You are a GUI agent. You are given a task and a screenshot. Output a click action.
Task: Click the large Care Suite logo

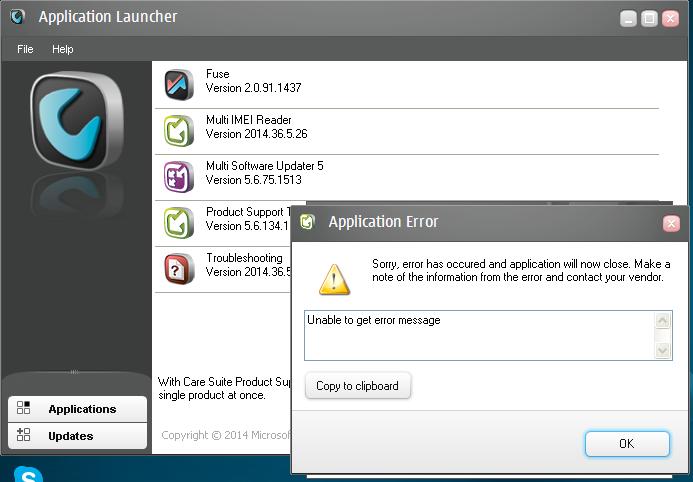78,121
